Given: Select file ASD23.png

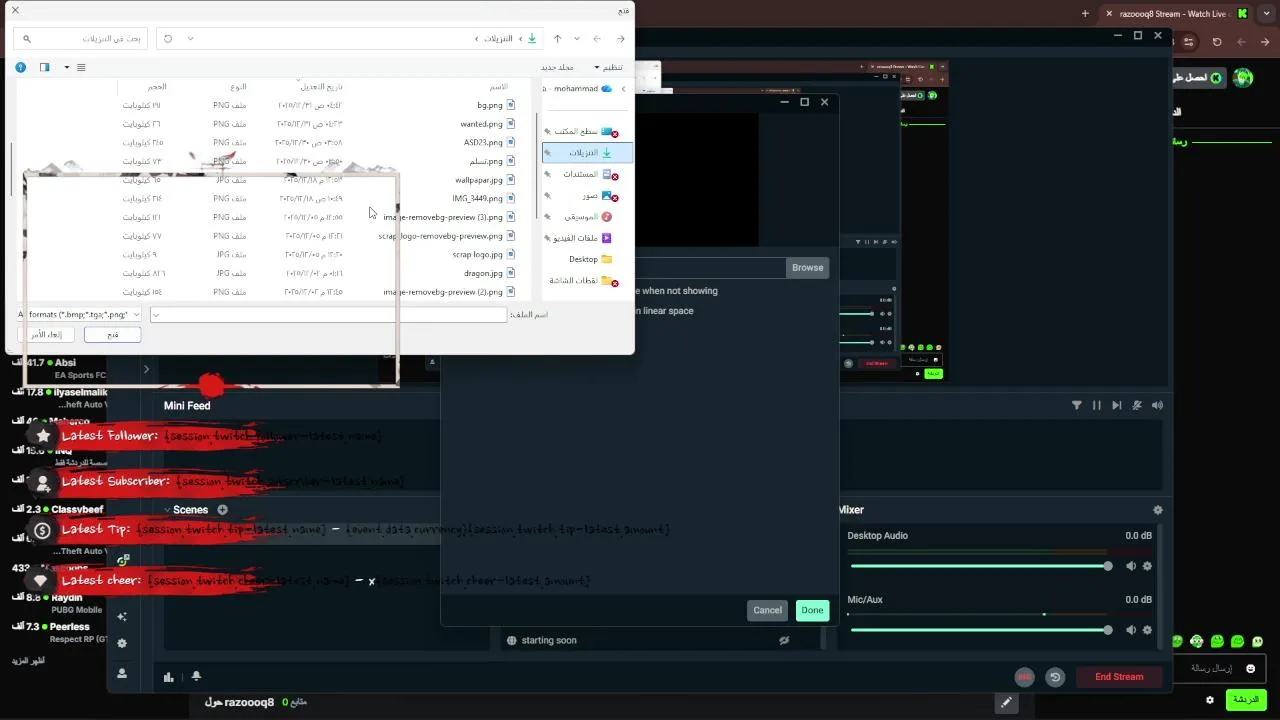Looking at the screenshot, I should [490, 142].
